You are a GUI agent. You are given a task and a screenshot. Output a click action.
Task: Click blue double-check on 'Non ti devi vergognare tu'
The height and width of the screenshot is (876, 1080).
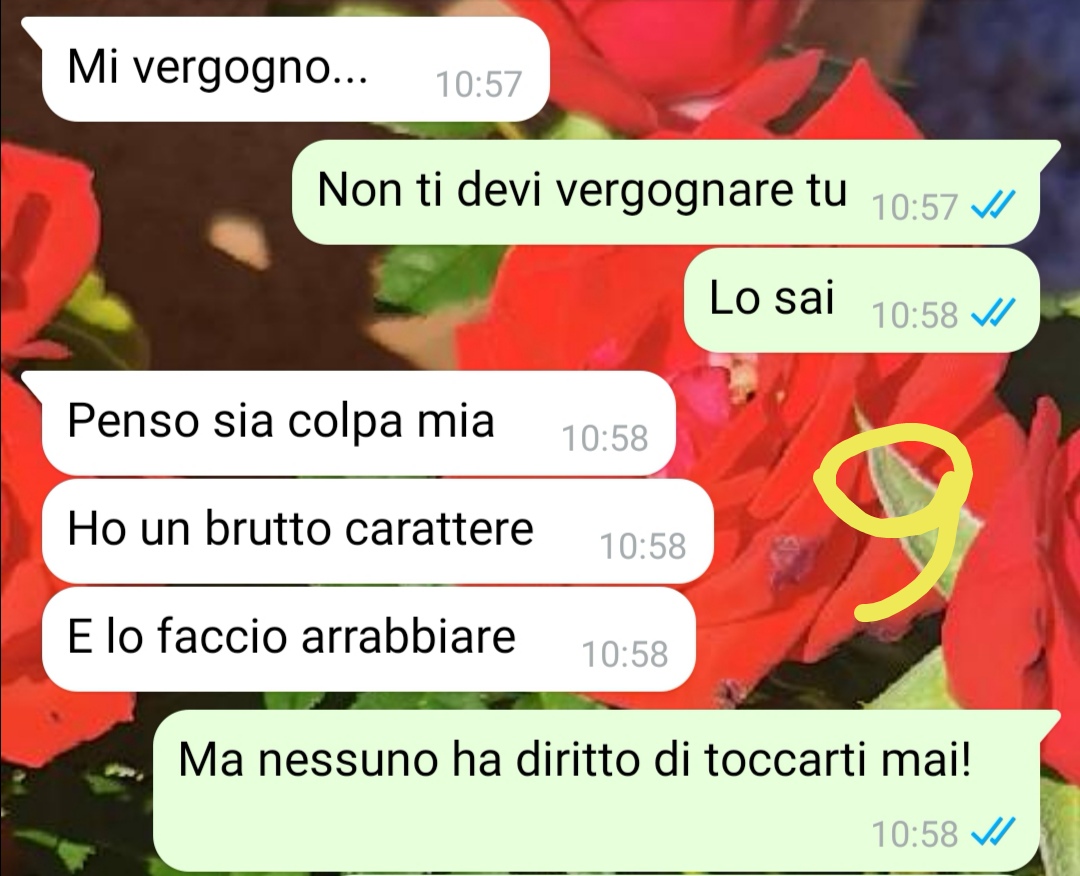993,205
